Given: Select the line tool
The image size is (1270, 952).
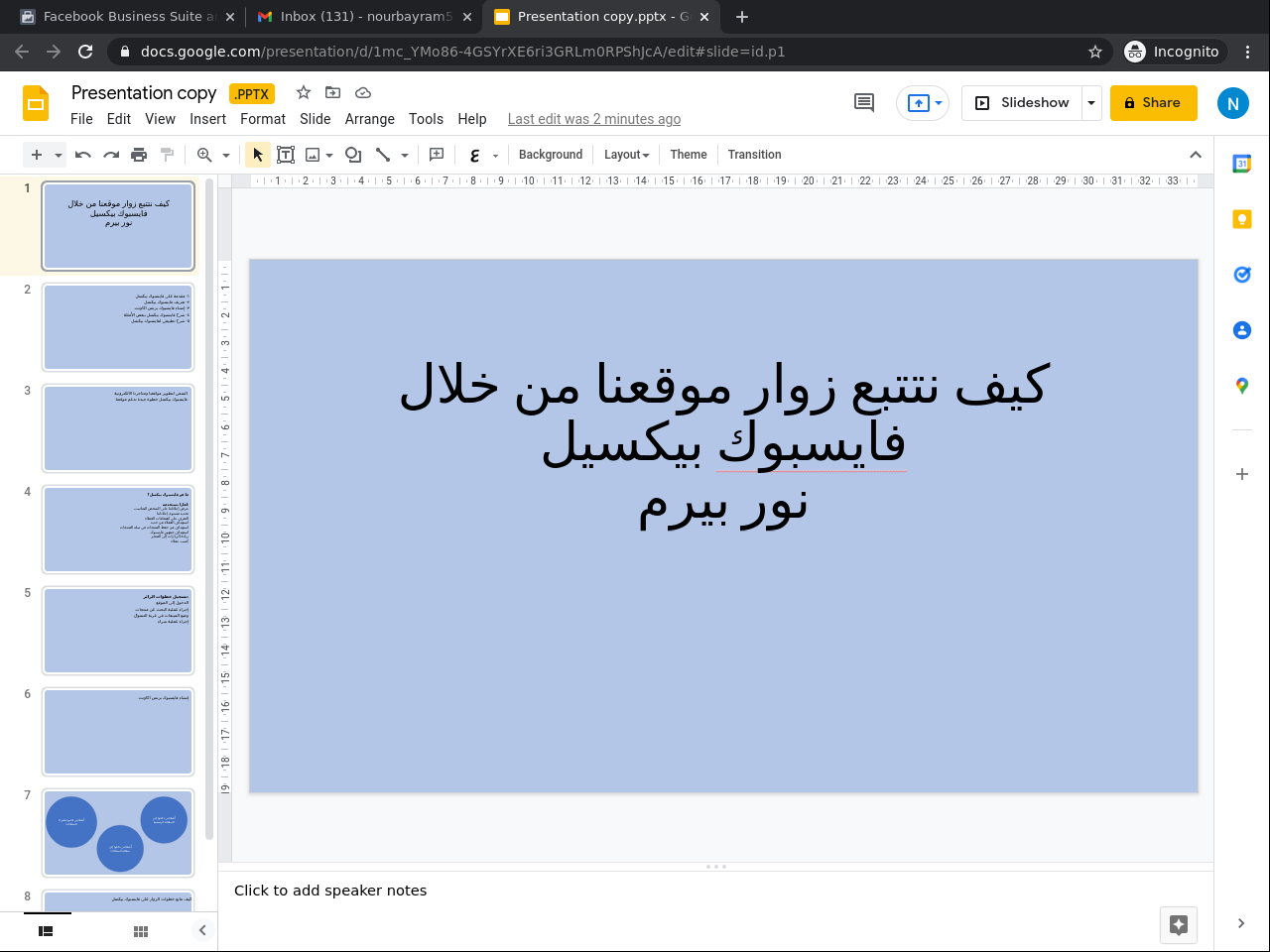Looking at the screenshot, I should (x=383, y=155).
